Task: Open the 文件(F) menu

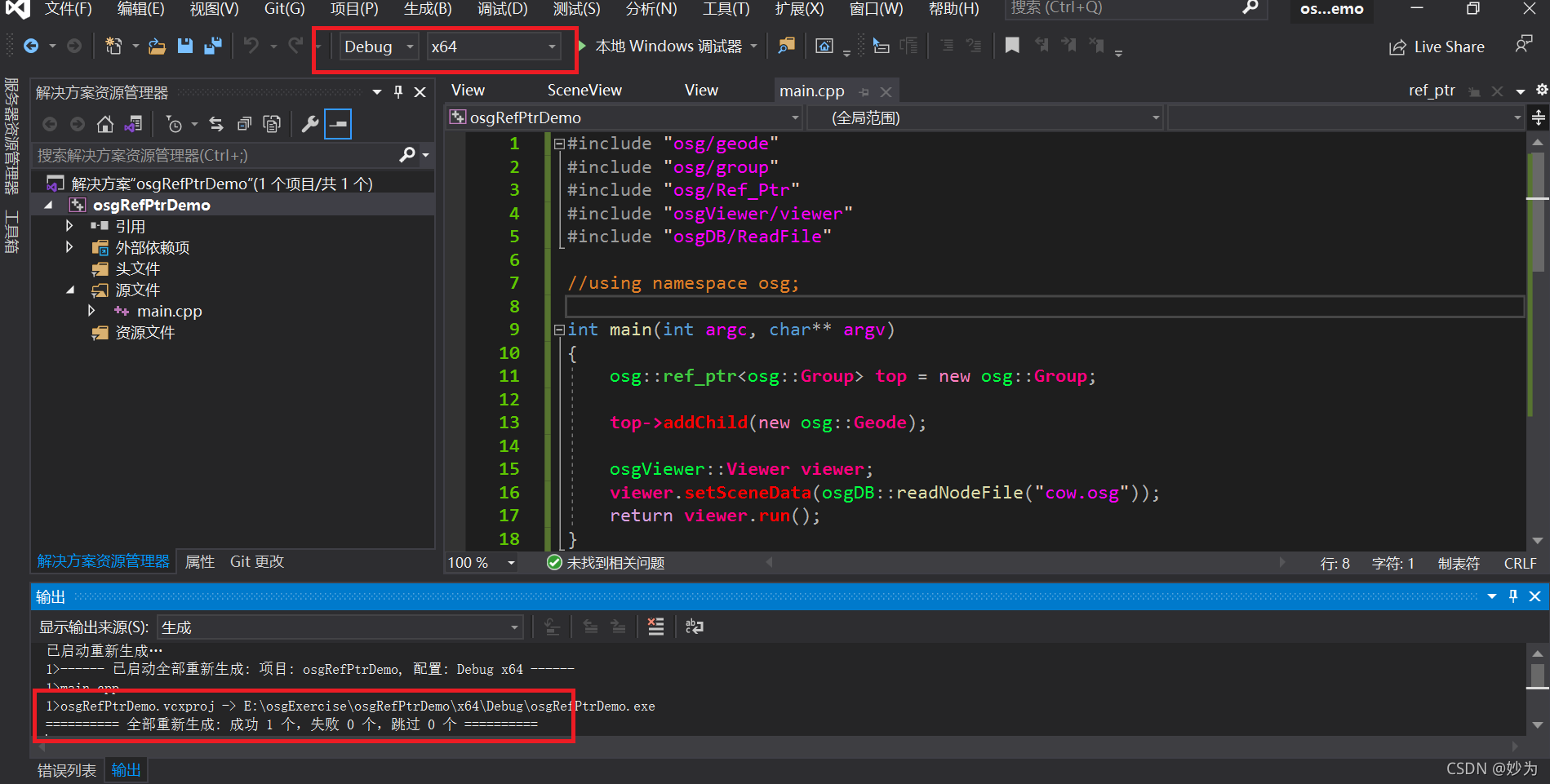Action: click(68, 9)
